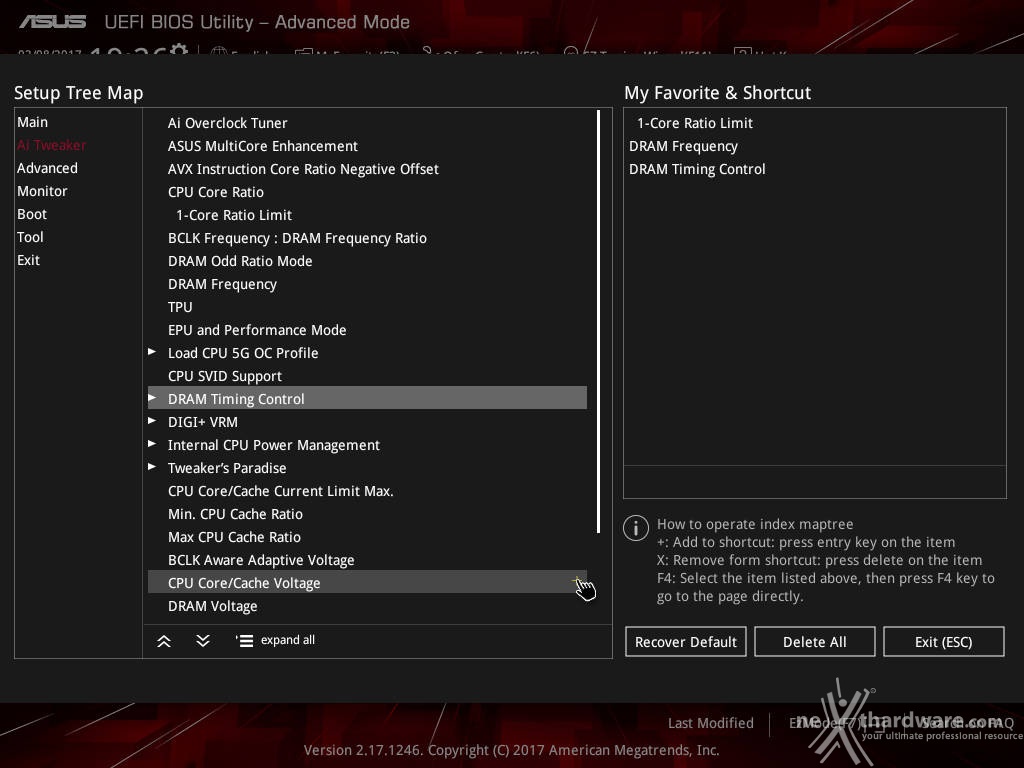Click the double down-chevron icon below the tree
Screen dimensions: 1024x768
point(203,641)
